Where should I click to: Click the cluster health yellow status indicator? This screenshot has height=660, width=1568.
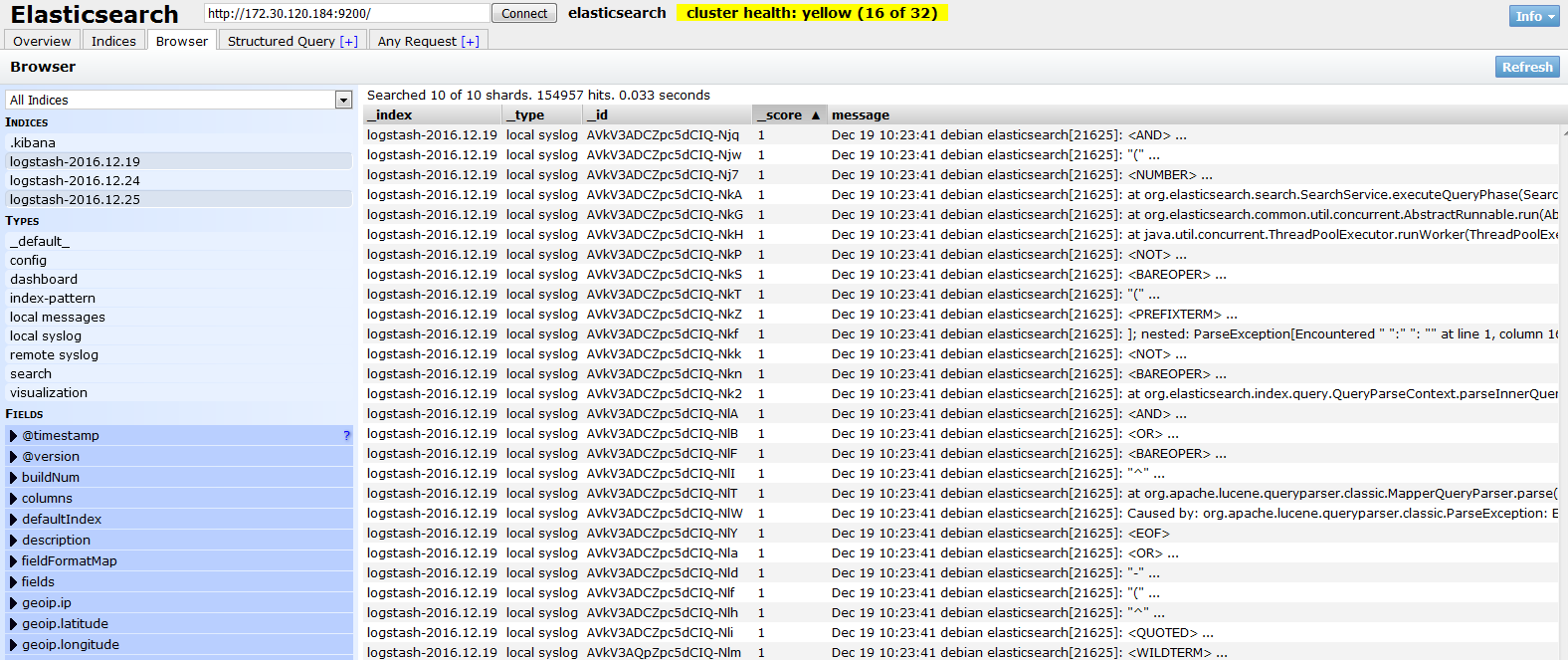click(812, 13)
